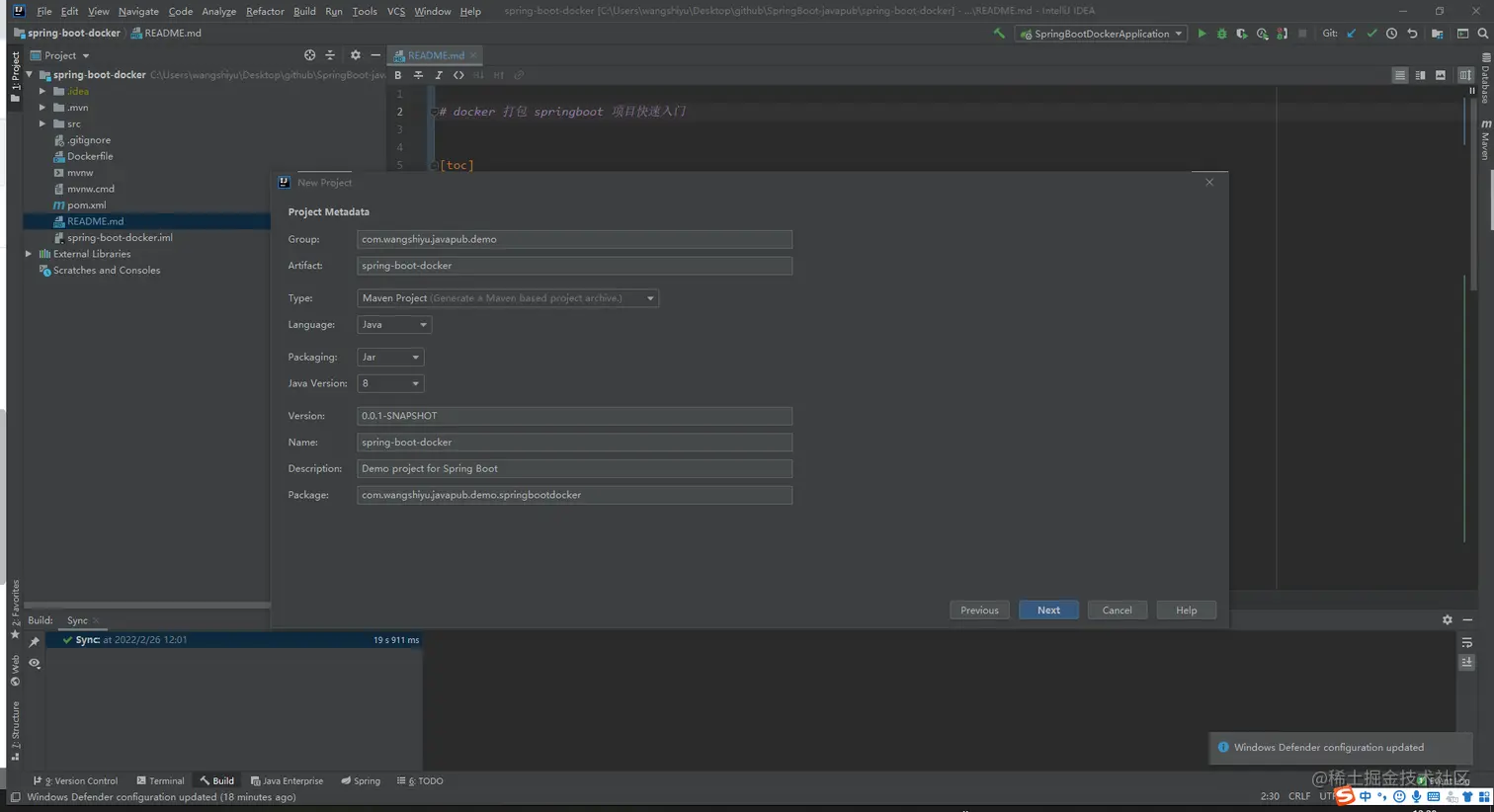Open the Refactor menu

tap(265, 11)
